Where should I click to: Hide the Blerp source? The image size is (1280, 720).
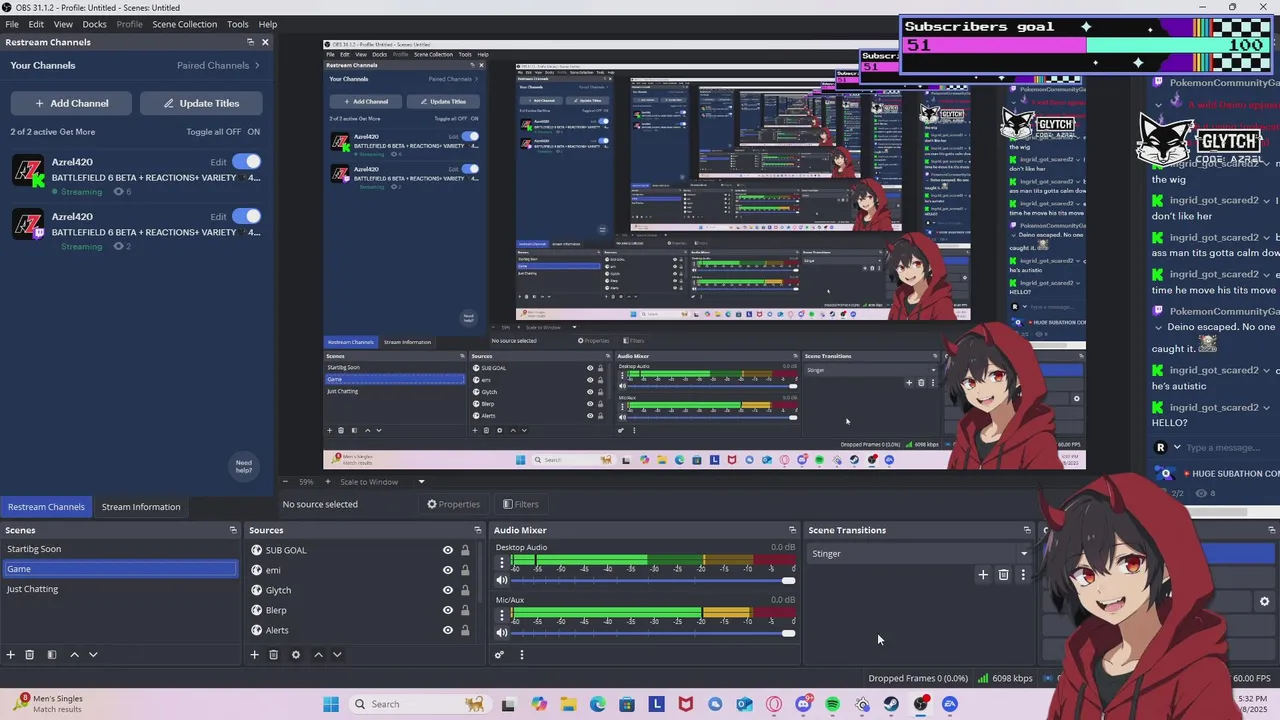point(448,610)
